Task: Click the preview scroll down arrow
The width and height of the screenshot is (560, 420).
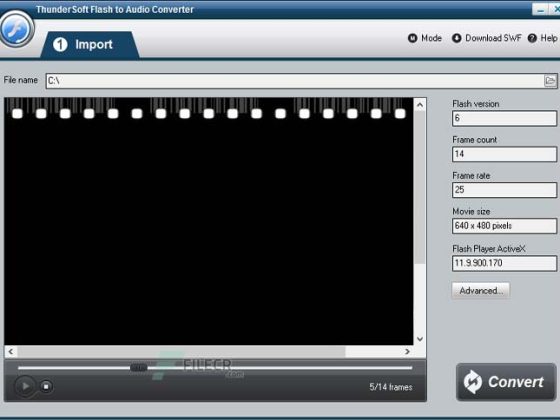Action: [x=420, y=339]
